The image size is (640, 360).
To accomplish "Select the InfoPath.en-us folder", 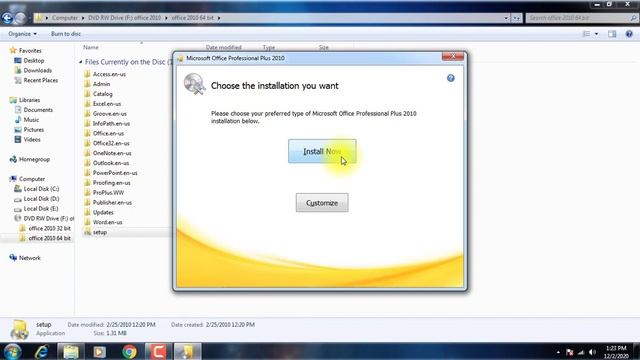I will tap(111, 124).
